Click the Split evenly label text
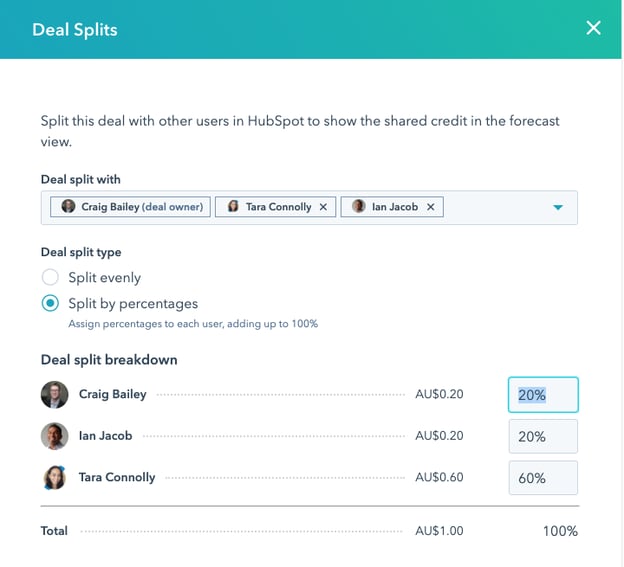624x567 pixels. click(x=104, y=277)
